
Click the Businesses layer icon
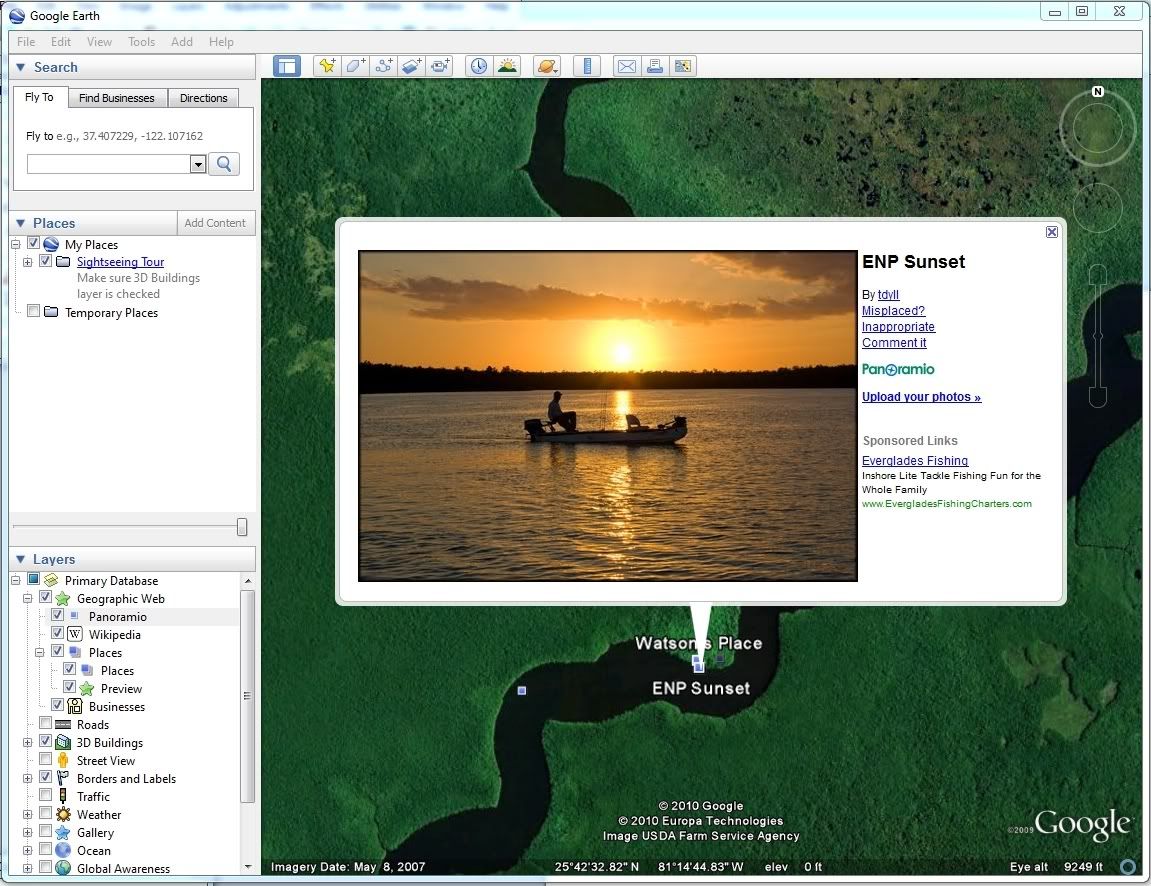coord(75,706)
